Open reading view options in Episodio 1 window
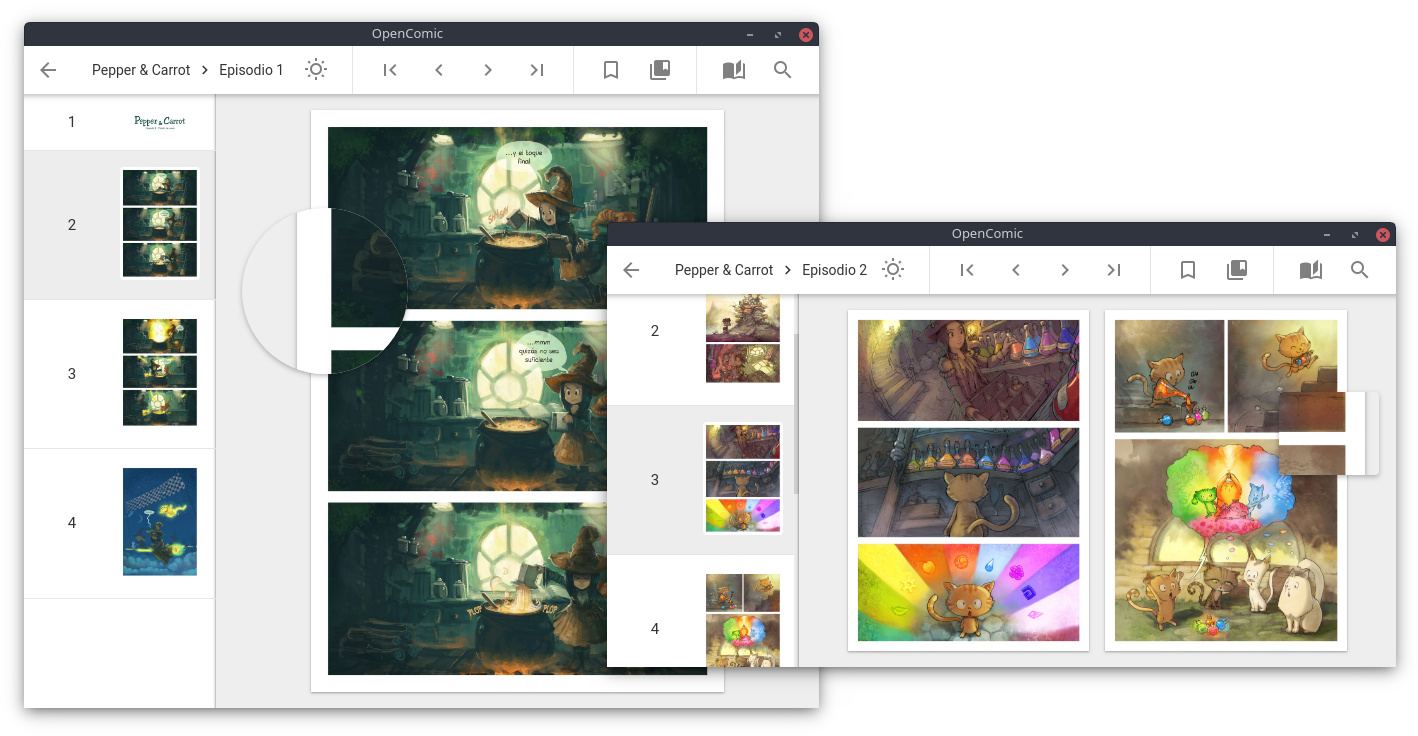 coord(734,70)
